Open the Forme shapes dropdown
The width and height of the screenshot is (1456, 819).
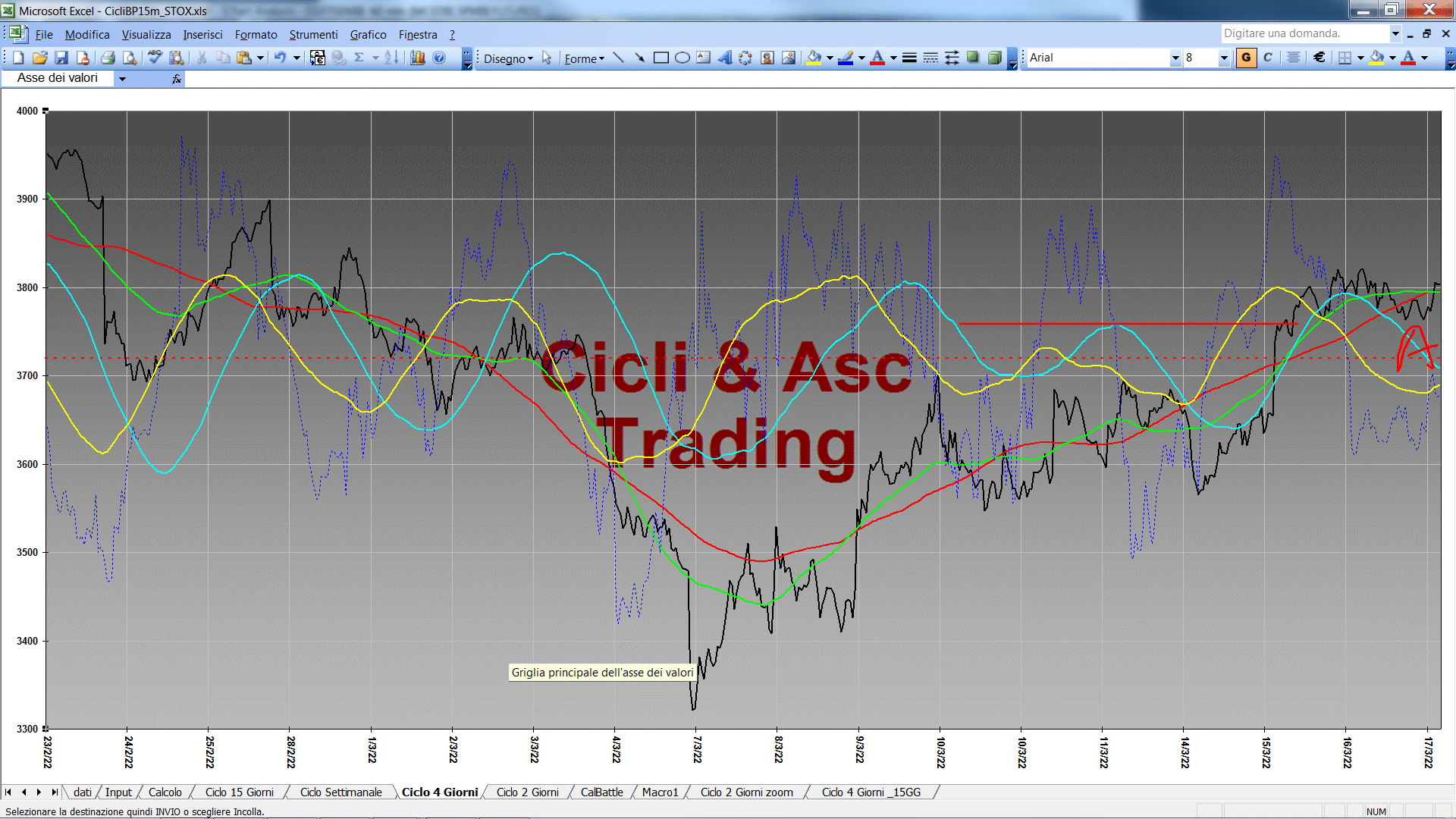click(584, 58)
